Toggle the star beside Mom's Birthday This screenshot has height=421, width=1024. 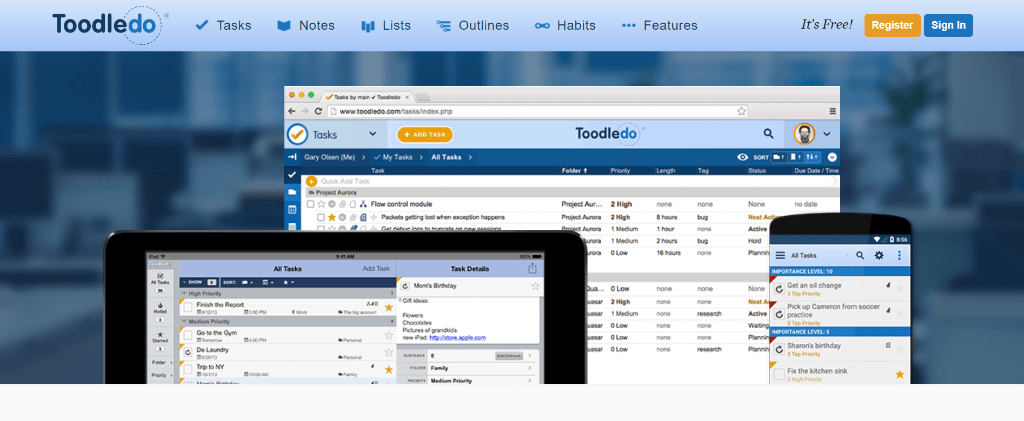[536, 286]
